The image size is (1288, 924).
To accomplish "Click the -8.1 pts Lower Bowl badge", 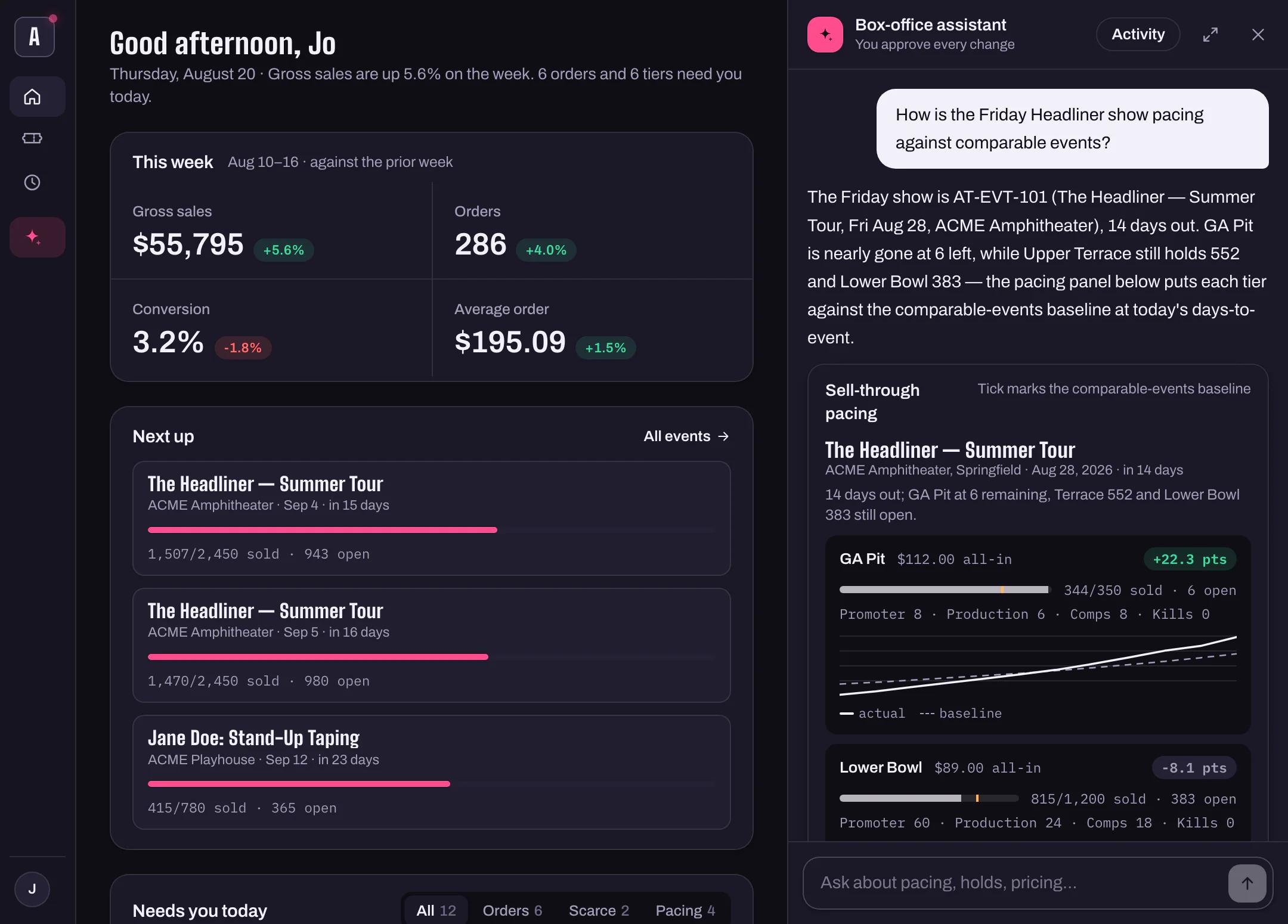I will tap(1194, 768).
